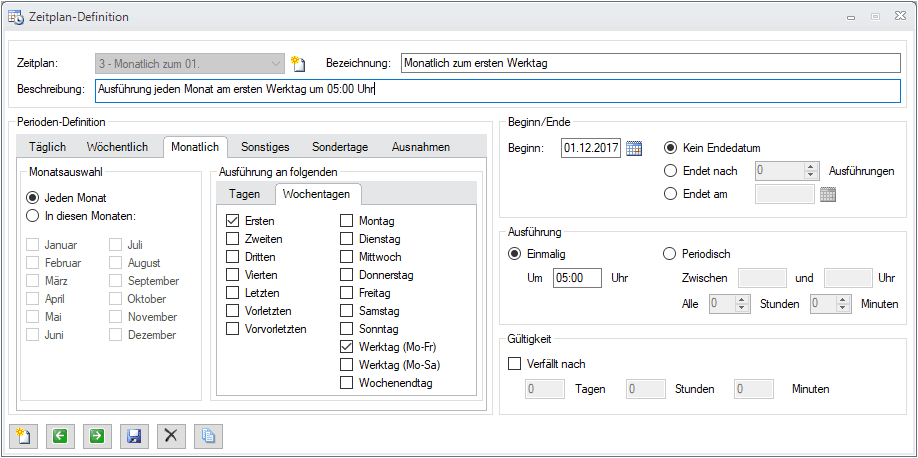Go to next schedule with right arrow
Image resolution: width=918 pixels, height=458 pixels.
(96, 435)
